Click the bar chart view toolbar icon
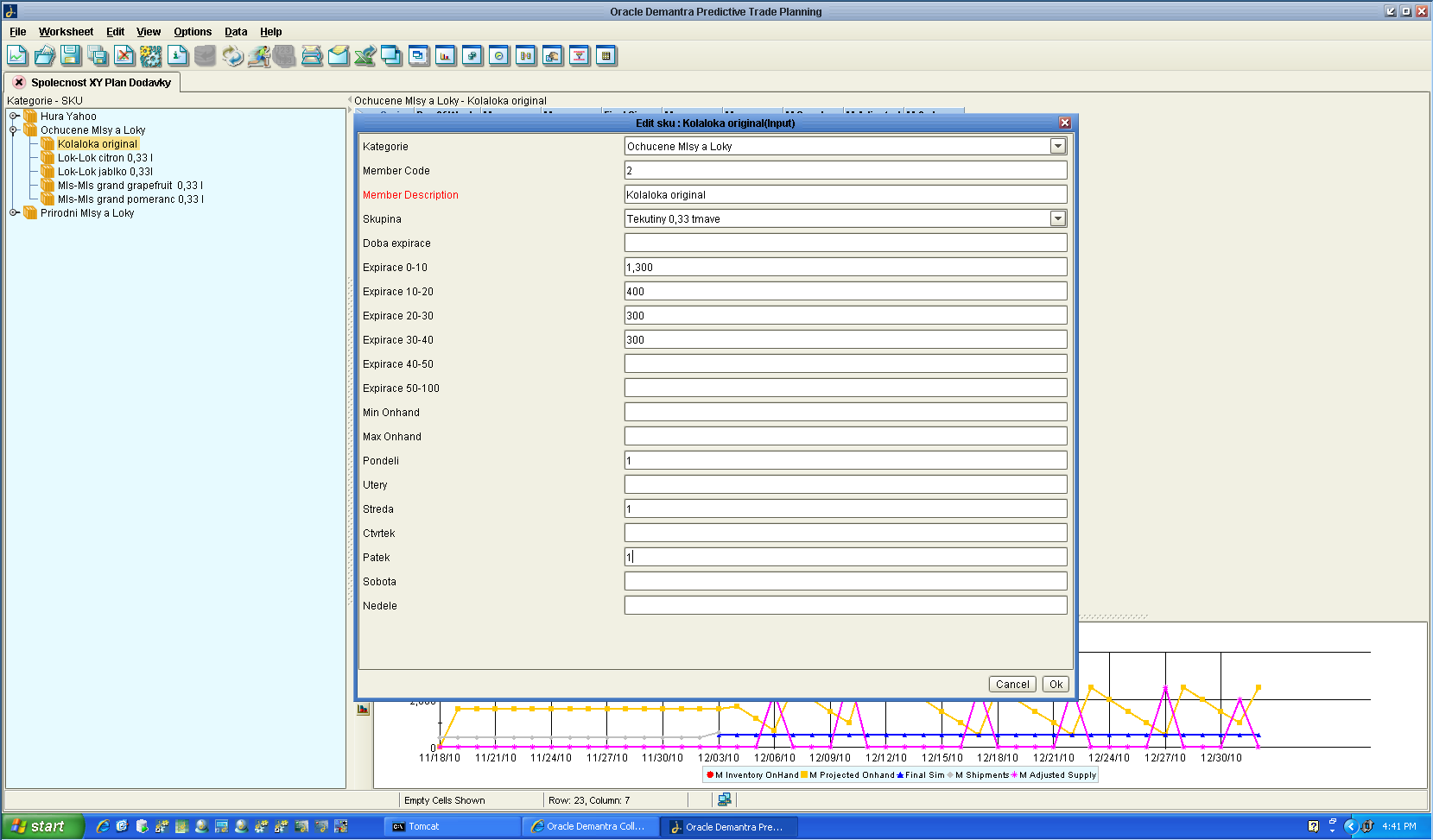 click(446, 56)
